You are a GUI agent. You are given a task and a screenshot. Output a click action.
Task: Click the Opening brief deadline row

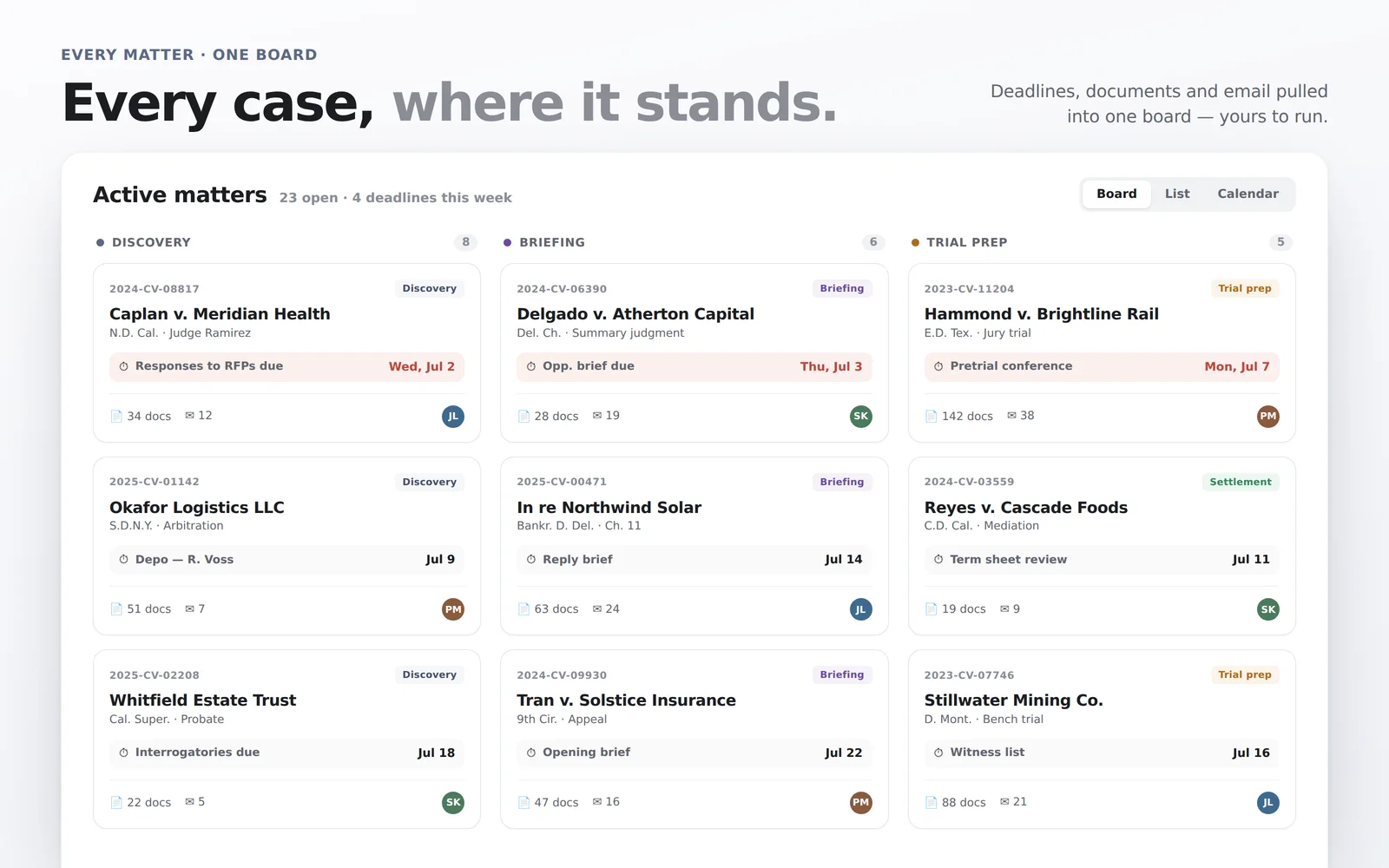(694, 753)
